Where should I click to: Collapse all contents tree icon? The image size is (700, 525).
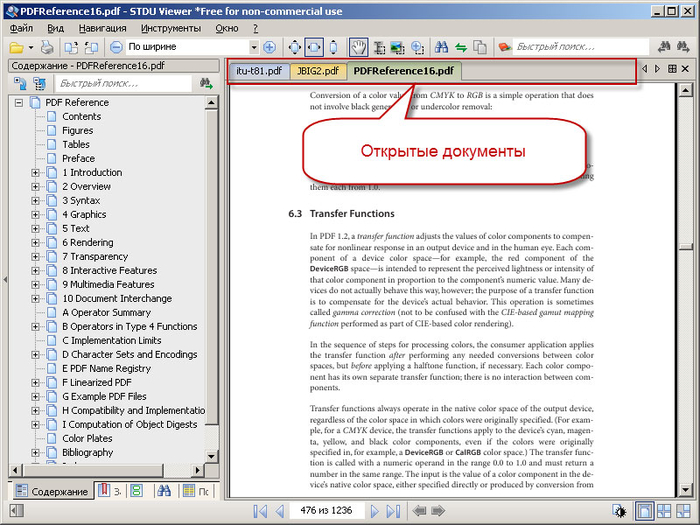[x=40, y=83]
